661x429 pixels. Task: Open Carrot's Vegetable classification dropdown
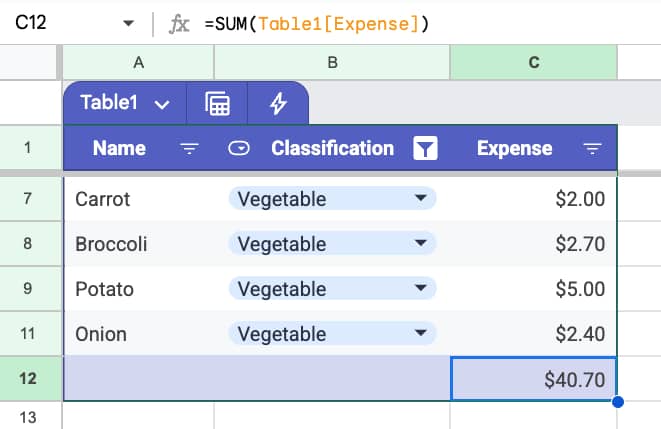pos(420,199)
